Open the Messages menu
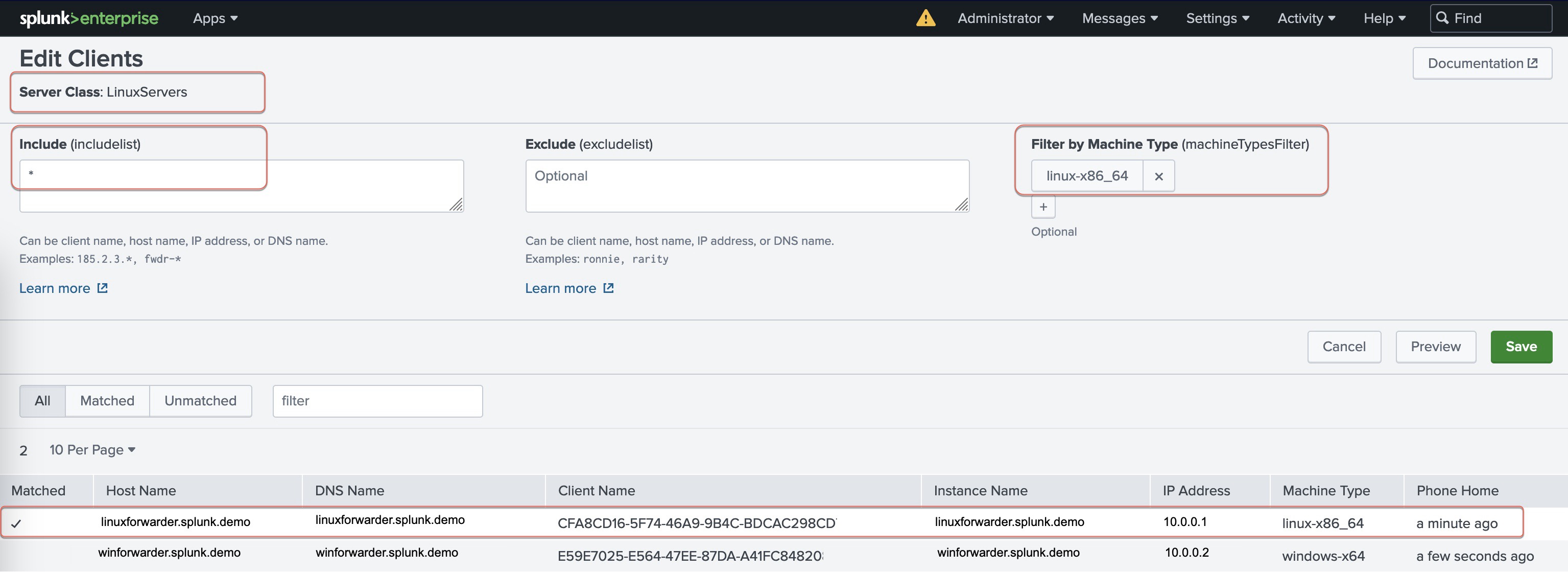 point(1120,18)
